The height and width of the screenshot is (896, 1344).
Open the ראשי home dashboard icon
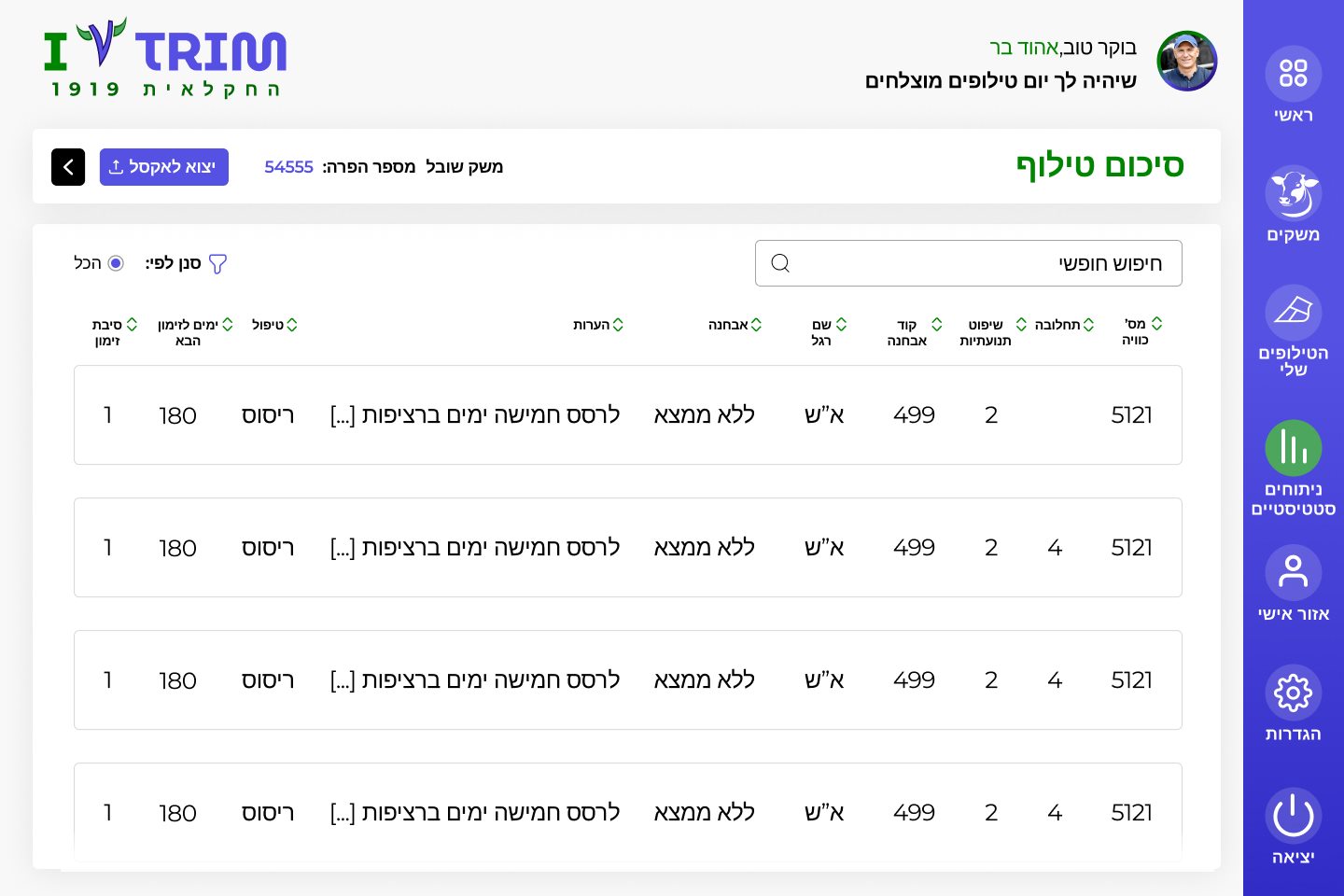[x=1293, y=73]
